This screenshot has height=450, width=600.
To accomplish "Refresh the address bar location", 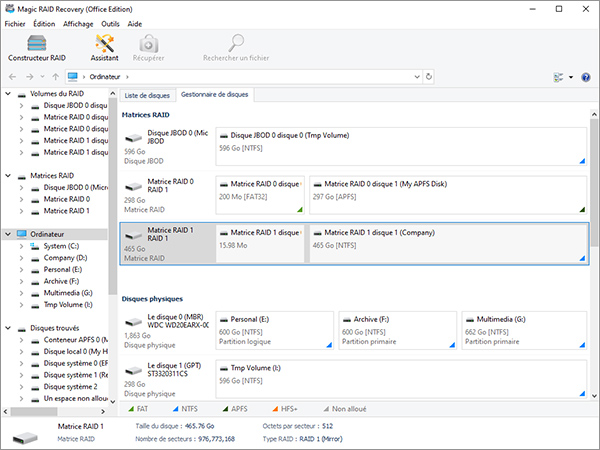I will click(429, 77).
